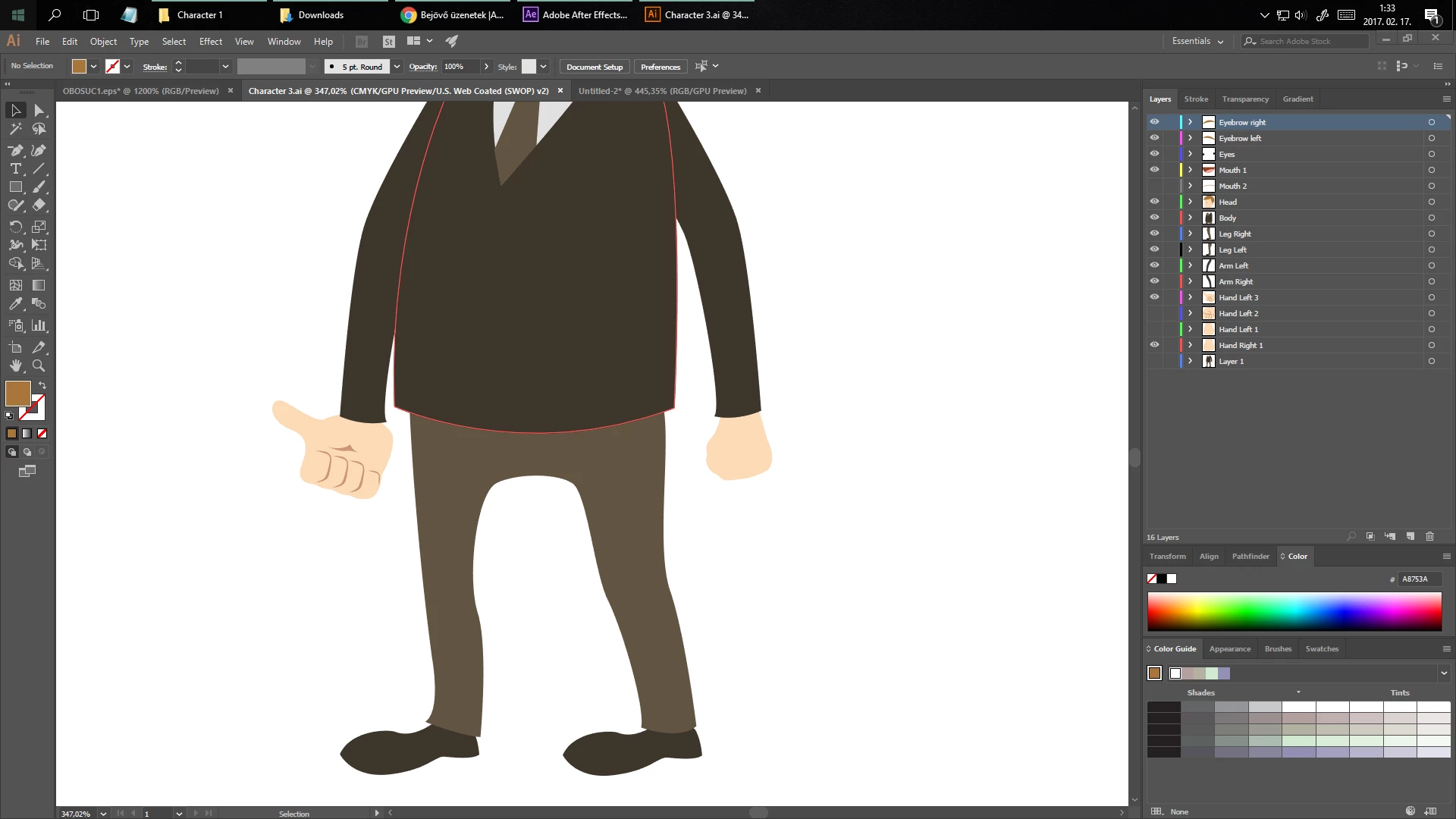Select the Eyedropper tool
1456x819 pixels.
pyautogui.click(x=15, y=304)
